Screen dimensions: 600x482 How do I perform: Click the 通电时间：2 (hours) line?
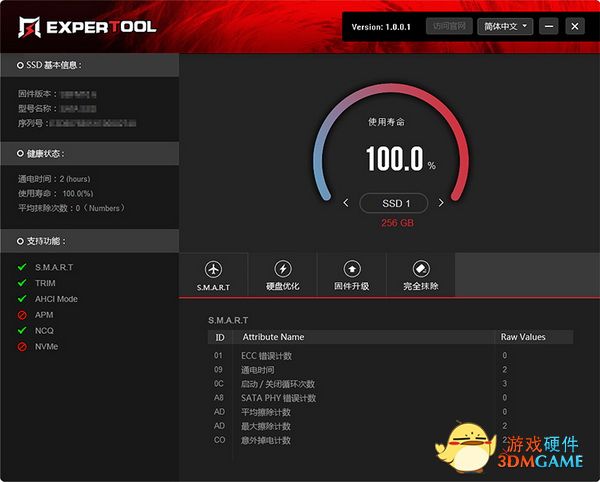click(x=54, y=179)
